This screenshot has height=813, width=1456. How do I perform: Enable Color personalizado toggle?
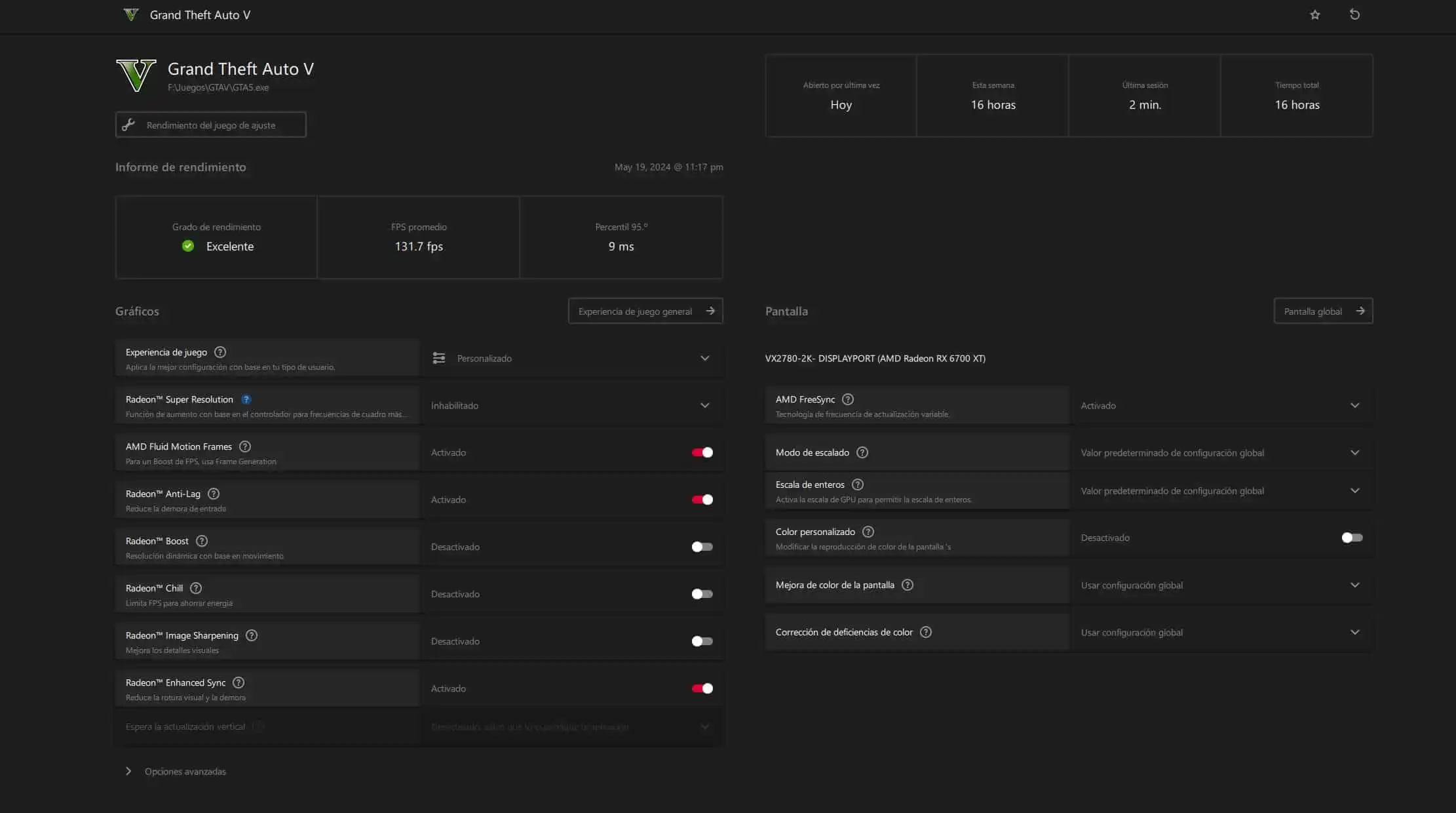[1352, 538]
